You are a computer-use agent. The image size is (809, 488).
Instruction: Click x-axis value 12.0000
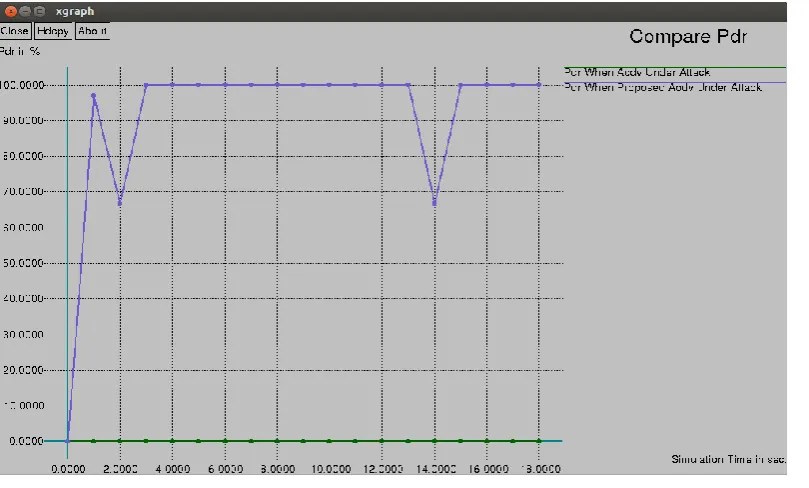coord(383,469)
